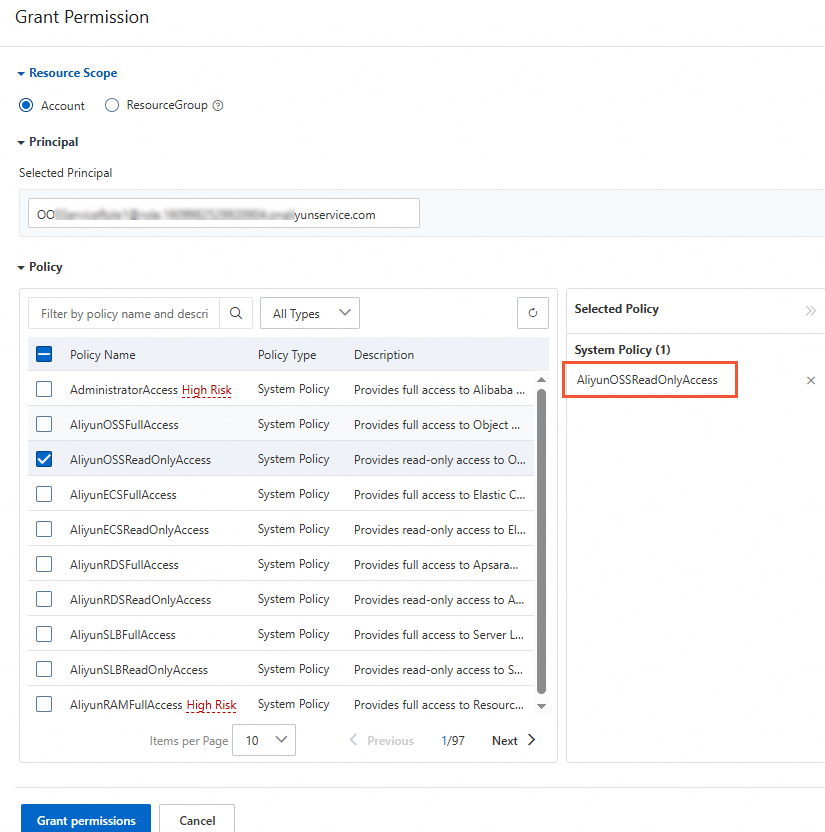
Task: Click the policy list vertical scrollbar
Action: click(541, 541)
